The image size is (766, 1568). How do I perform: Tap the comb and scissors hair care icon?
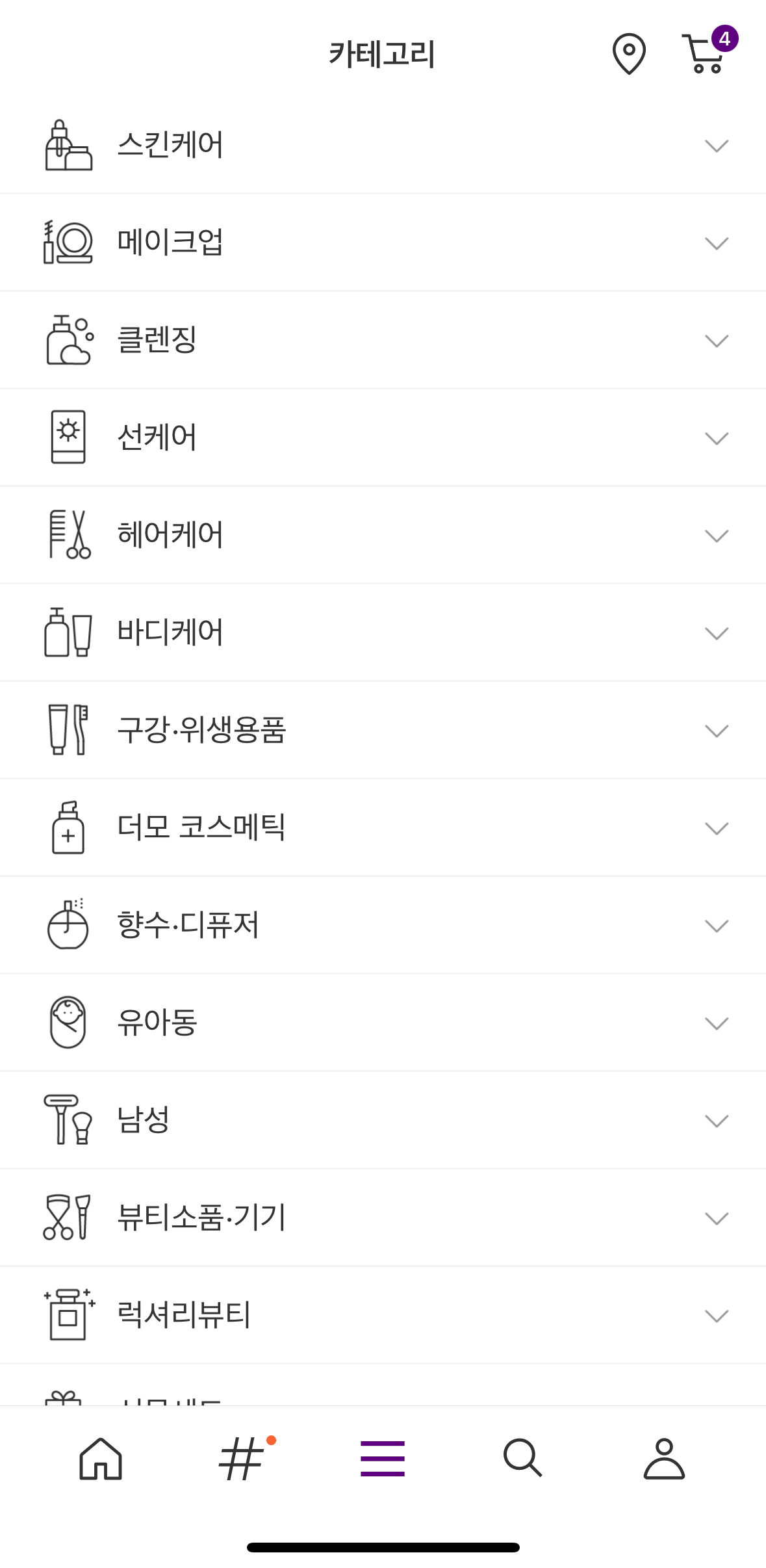68,534
